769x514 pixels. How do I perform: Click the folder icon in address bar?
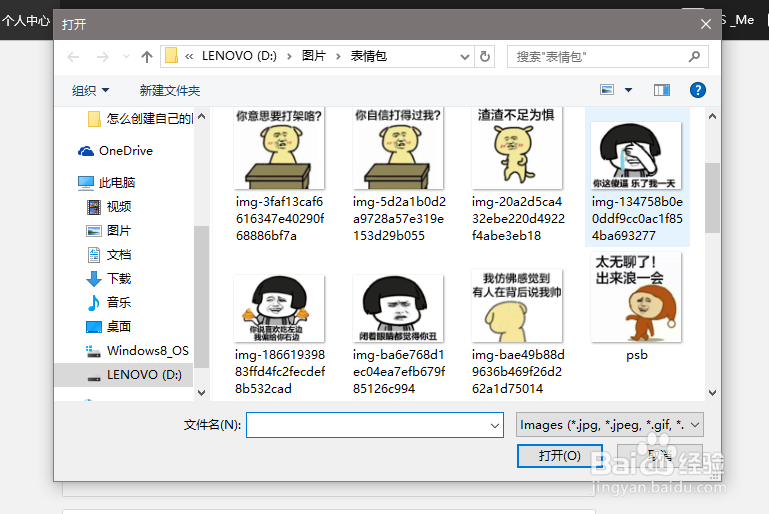pyautogui.click(x=172, y=56)
